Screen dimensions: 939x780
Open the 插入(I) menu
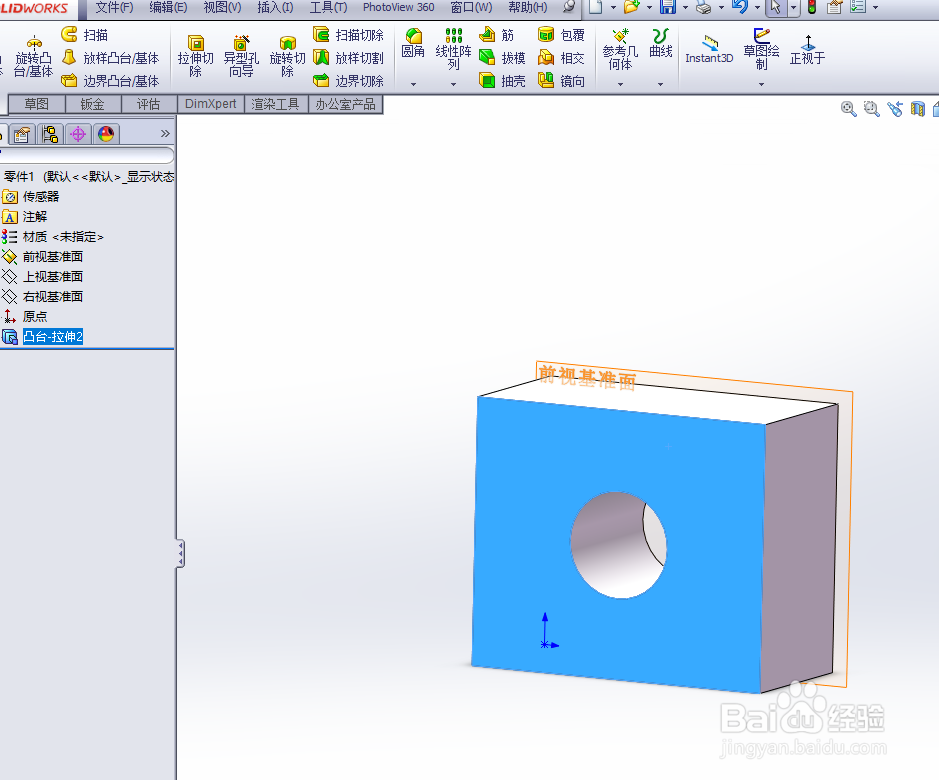(275, 7)
